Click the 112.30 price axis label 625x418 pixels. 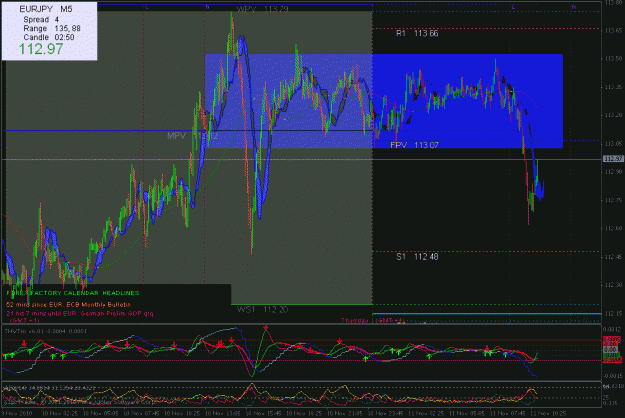pos(613,285)
